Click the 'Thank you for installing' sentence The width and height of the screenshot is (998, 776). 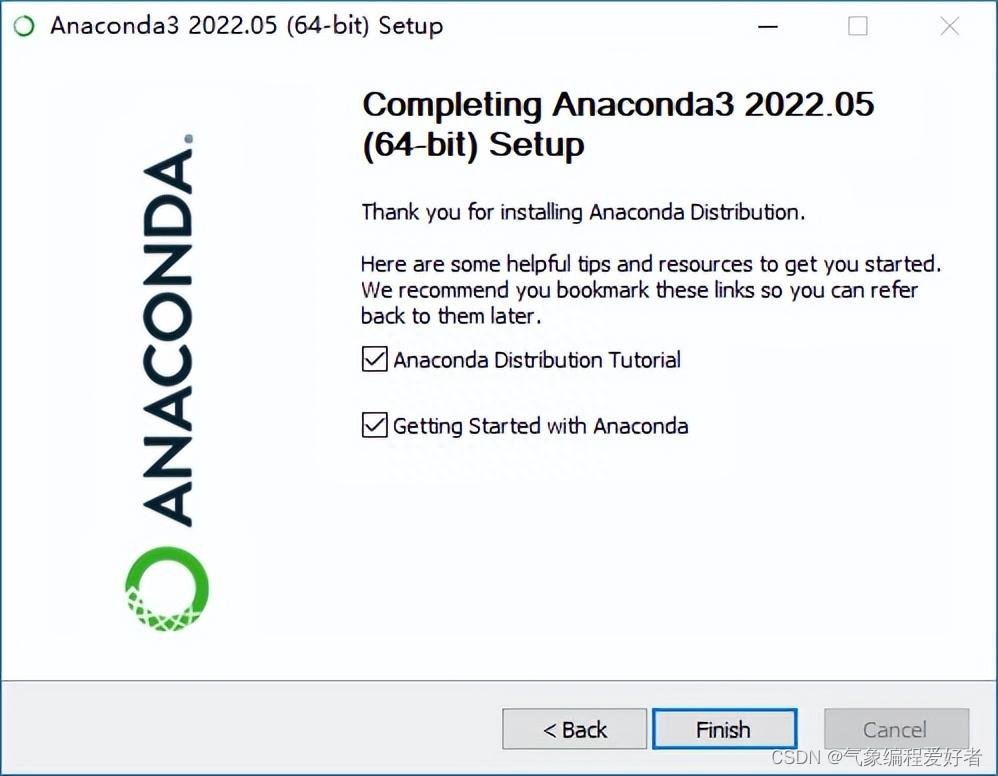pos(583,212)
